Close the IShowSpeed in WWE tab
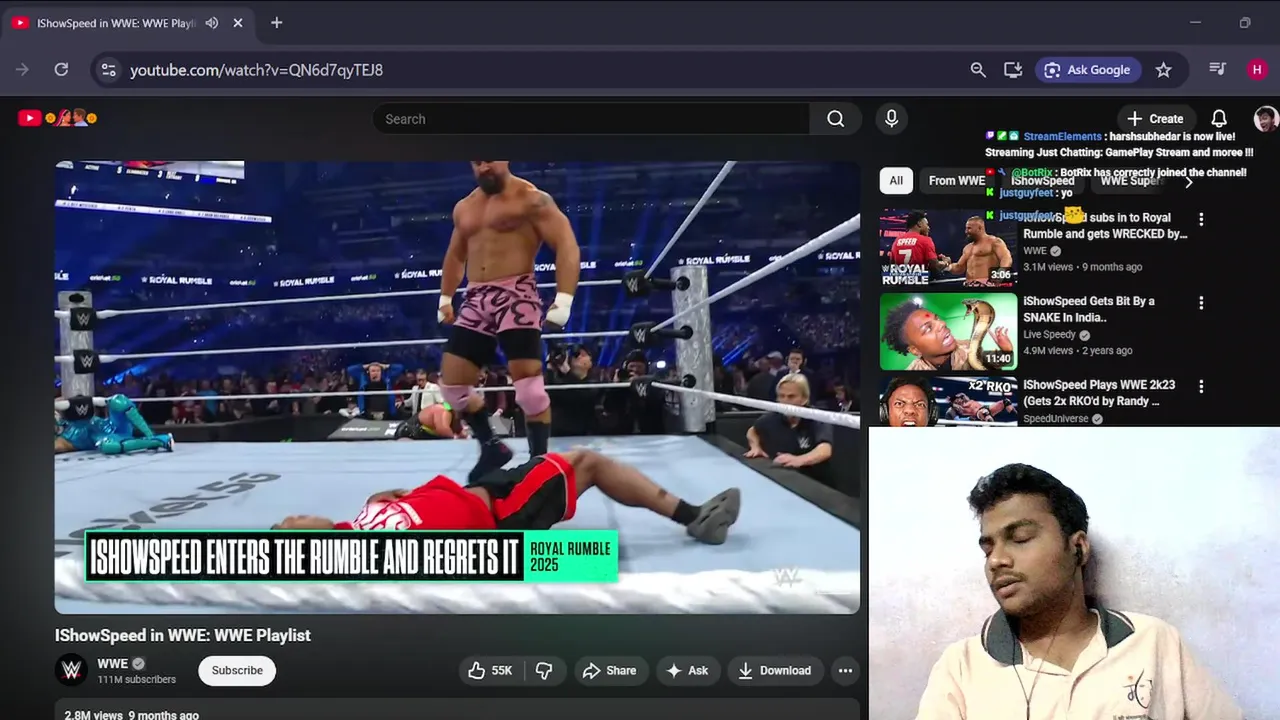 [x=238, y=22]
